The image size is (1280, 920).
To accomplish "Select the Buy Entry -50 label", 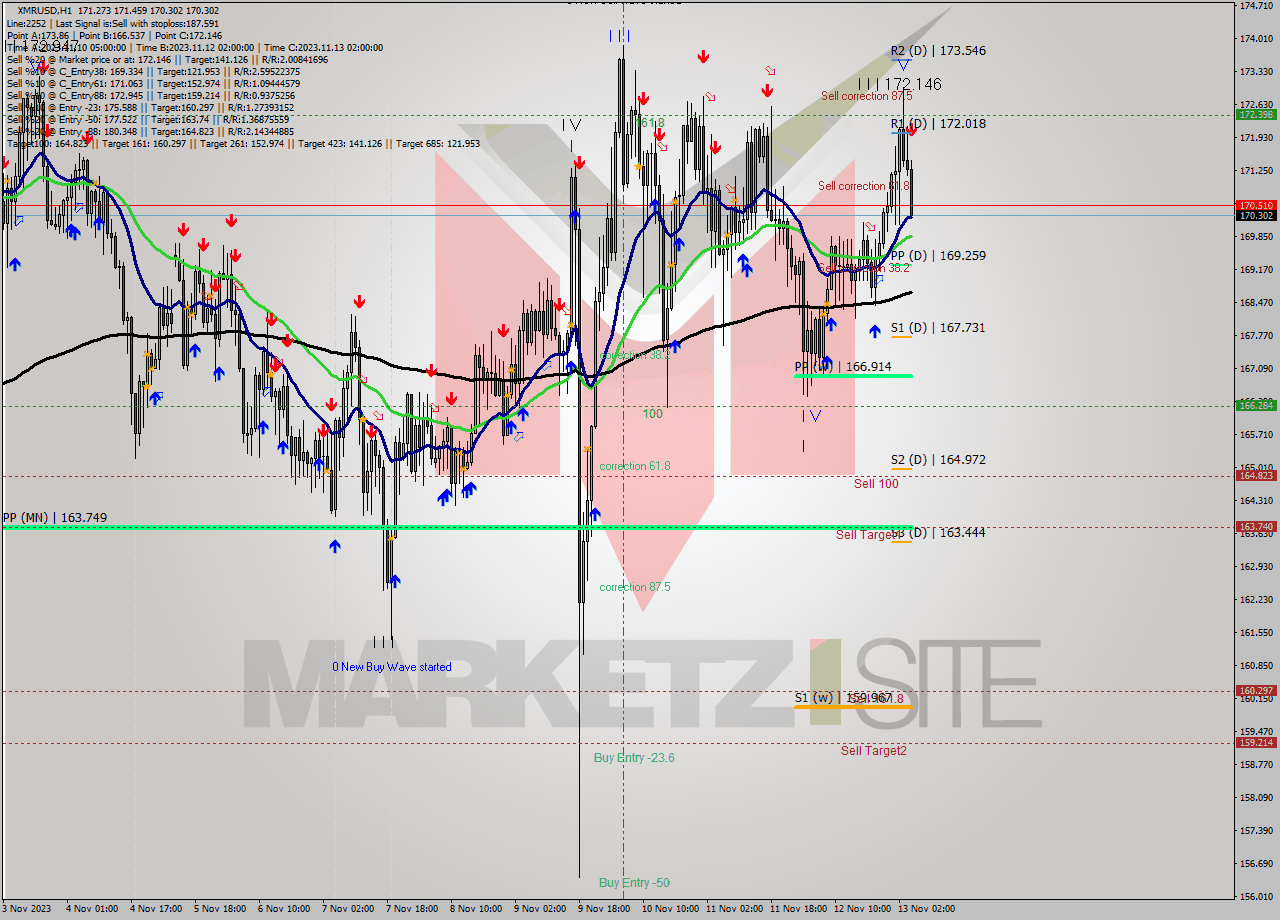I will coord(634,883).
